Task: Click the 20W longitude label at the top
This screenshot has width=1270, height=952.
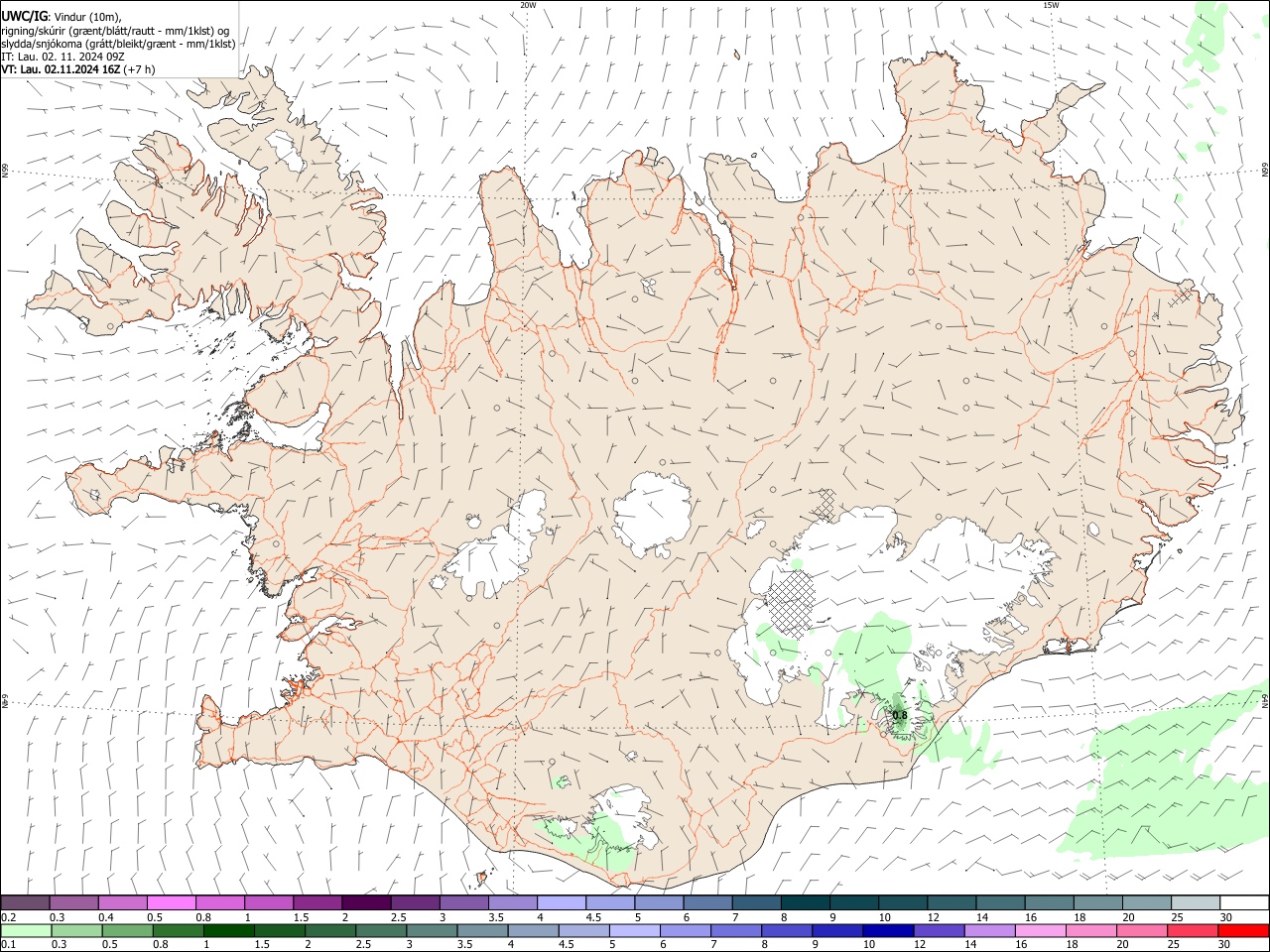Action: [528, 5]
